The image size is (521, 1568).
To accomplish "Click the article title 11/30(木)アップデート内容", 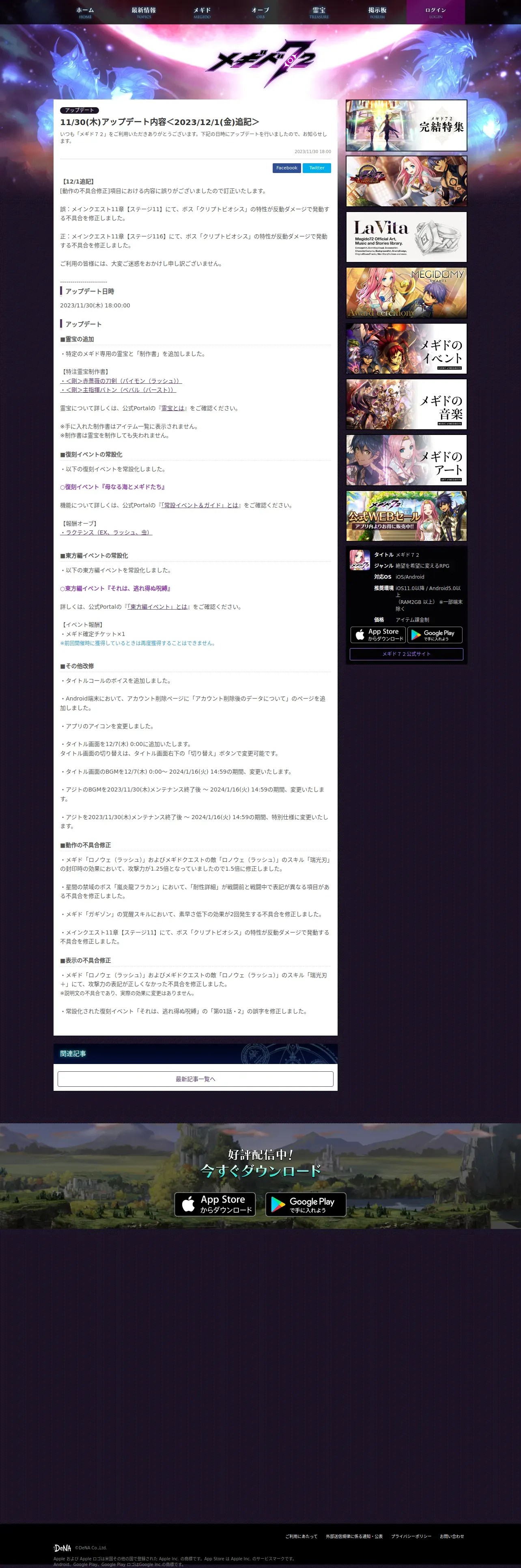I will pyautogui.click(x=159, y=122).
